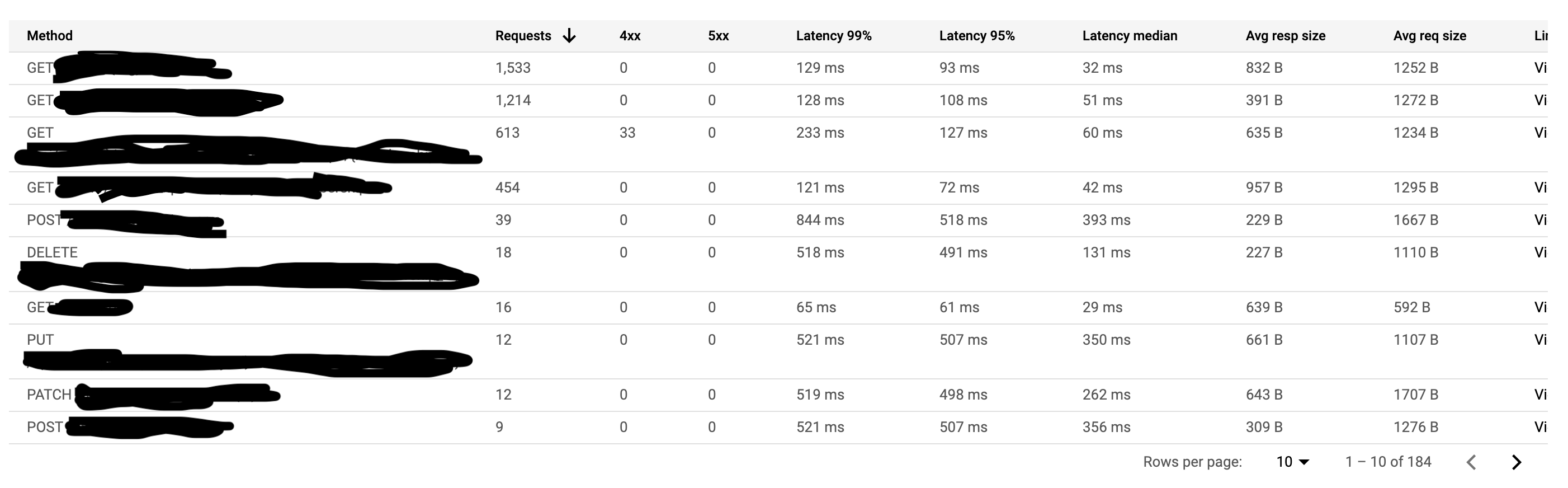The height and width of the screenshot is (488, 1568).
Task: Select the PATCH method row
Action: (x=778, y=395)
